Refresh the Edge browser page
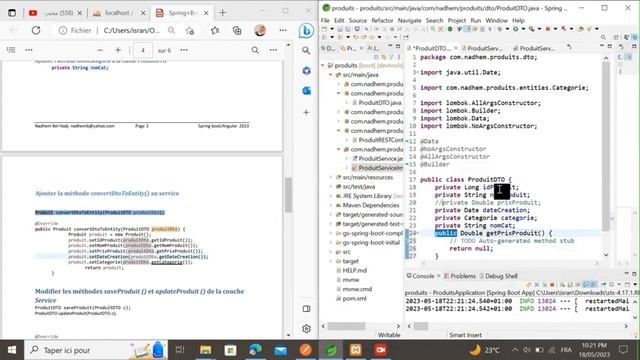Viewport: 640px width, 360px height. click(36, 30)
